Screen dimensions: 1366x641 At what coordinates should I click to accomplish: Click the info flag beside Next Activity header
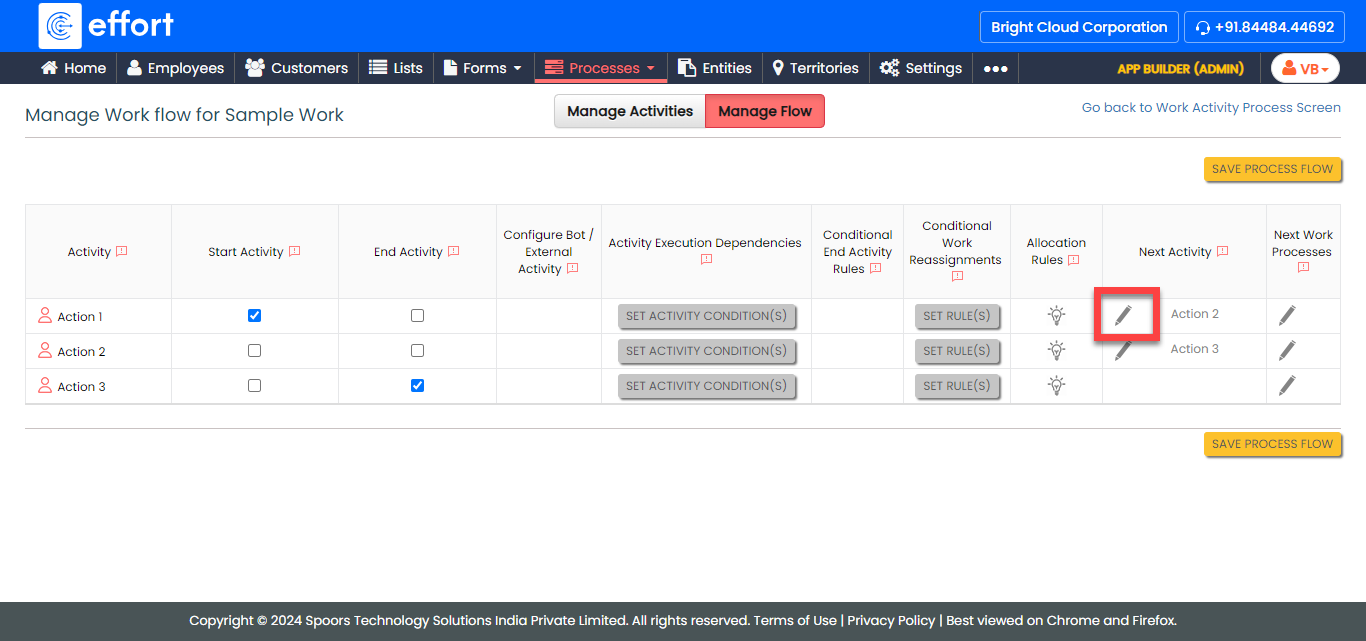(1222, 252)
